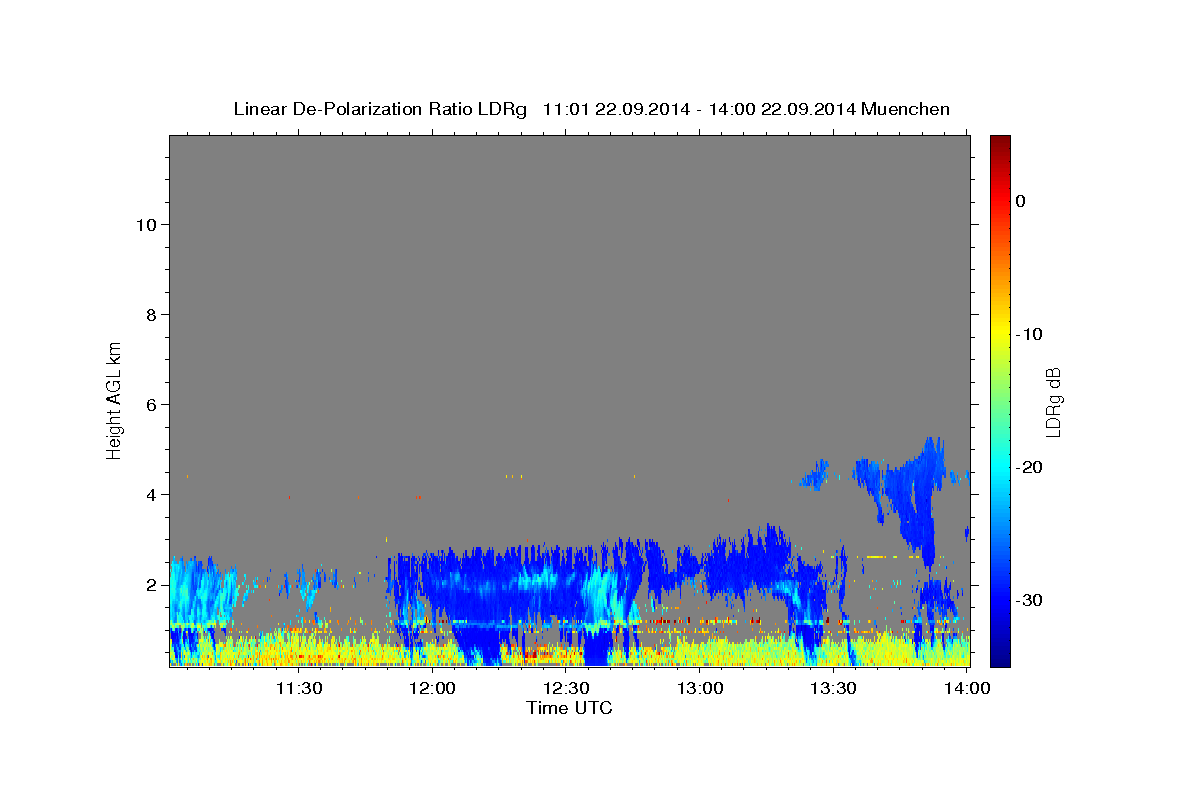This screenshot has width=1200, height=800.
Task: Click the height tick label 8
Action: [x=151, y=314]
